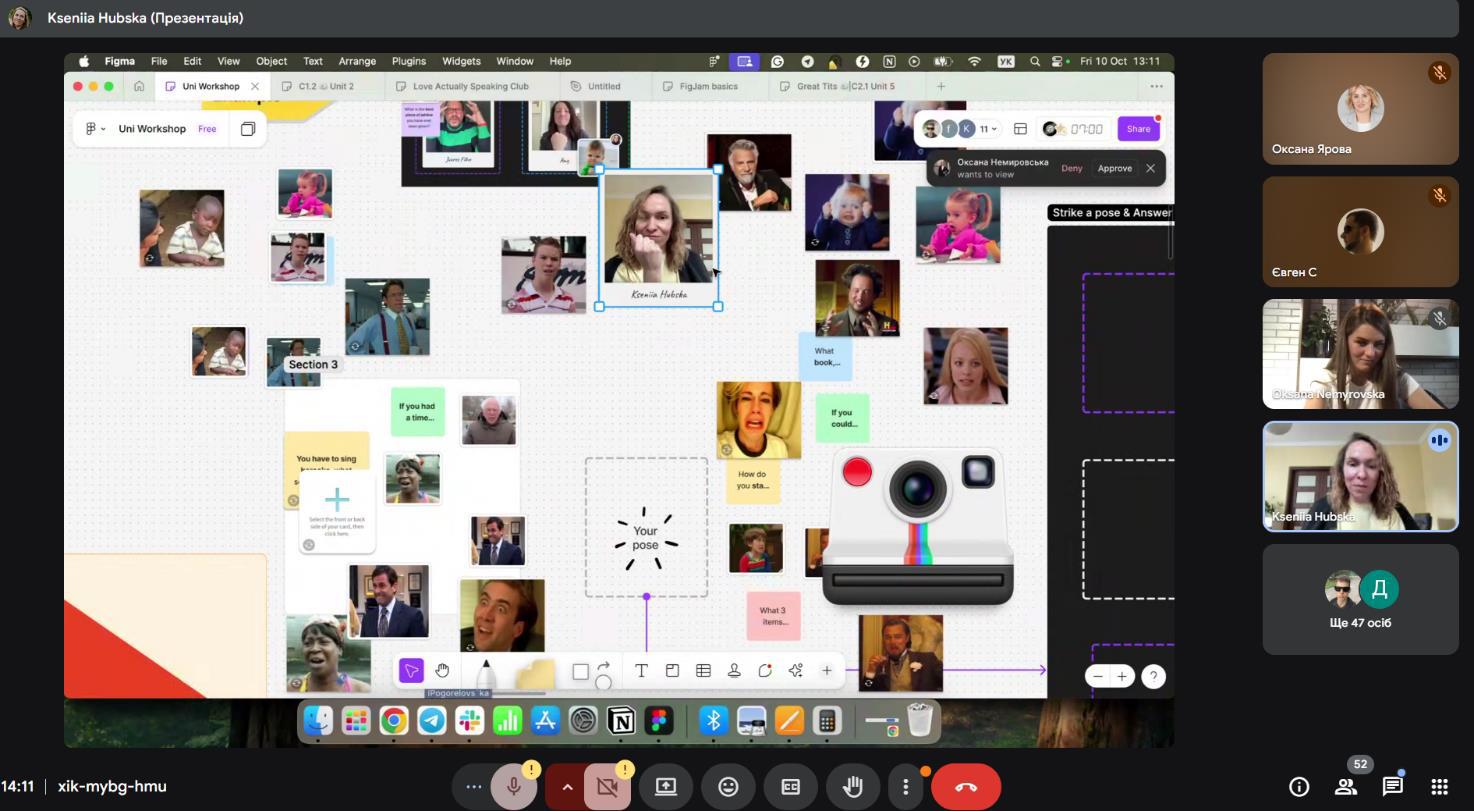Expand audio settings chevron in Meet

pyautogui.click(x=567, y=787)
